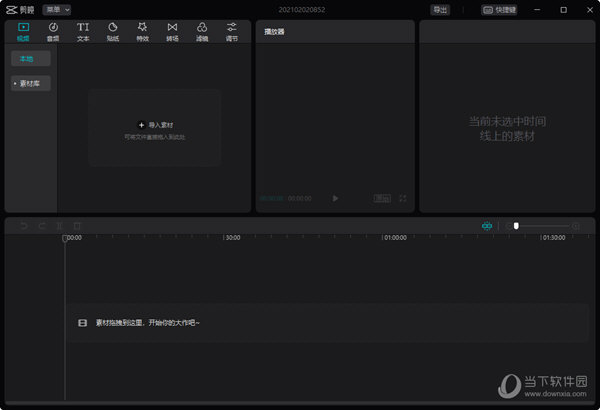
Task: Switch to the 音频 (Audio) tab
Action: tap(53, 31)
